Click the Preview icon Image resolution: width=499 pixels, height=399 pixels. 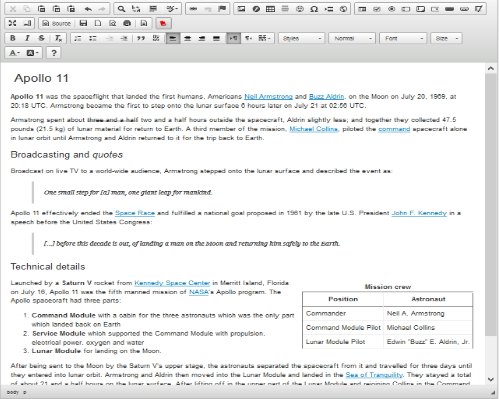[113, 23]
